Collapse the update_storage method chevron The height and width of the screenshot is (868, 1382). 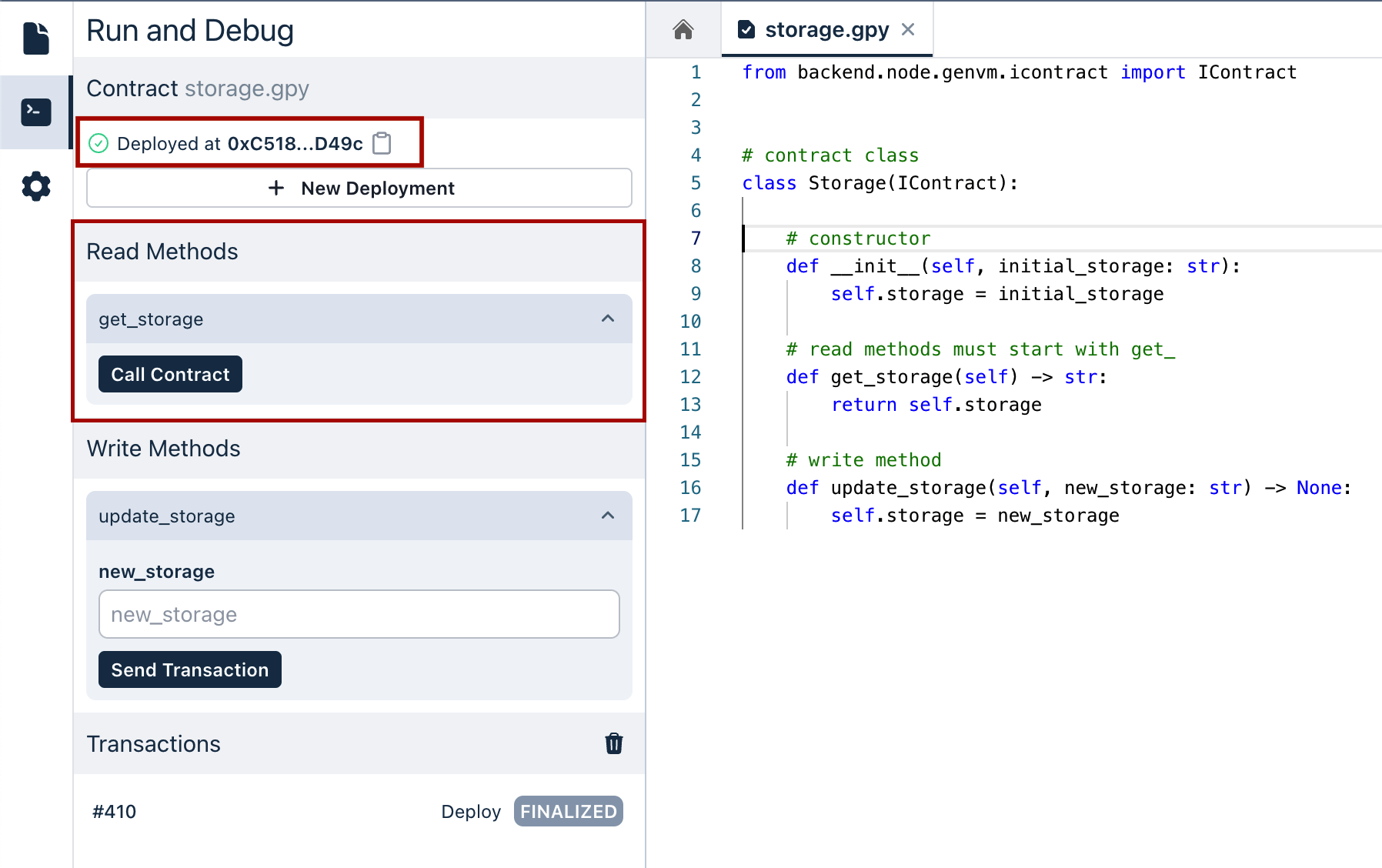click(607, 516)
